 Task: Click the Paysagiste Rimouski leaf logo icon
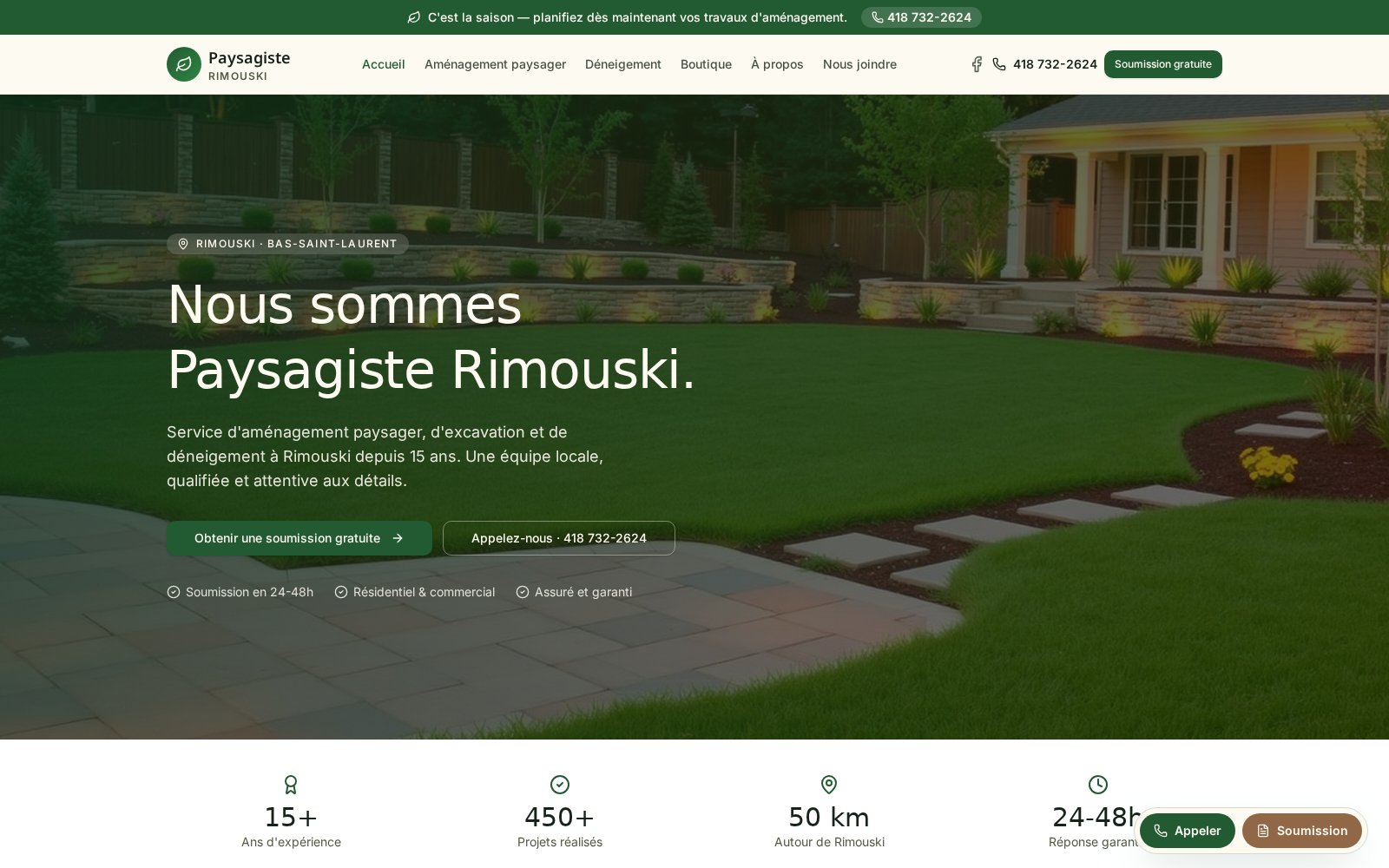coord(184,64)
